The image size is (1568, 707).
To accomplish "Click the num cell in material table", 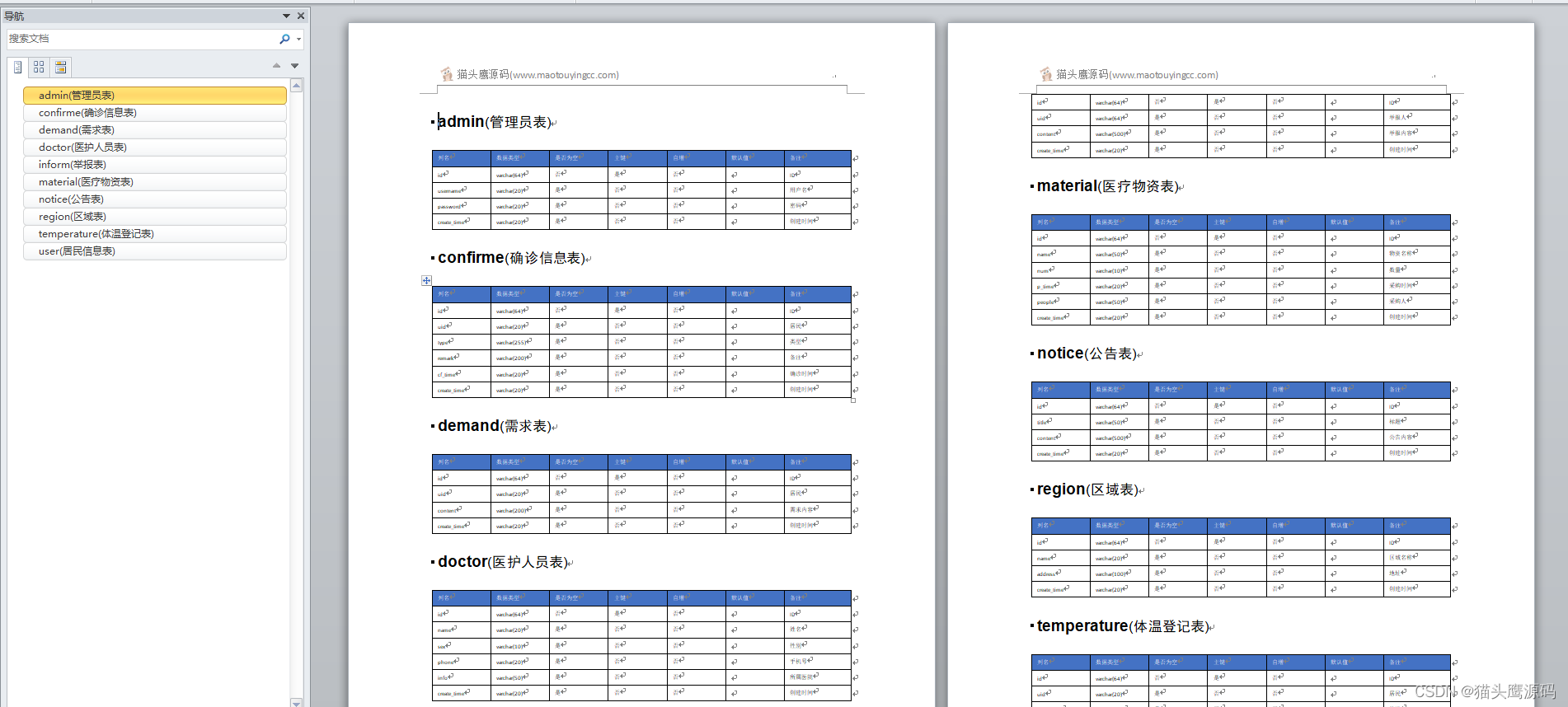I will point(1061,270).
